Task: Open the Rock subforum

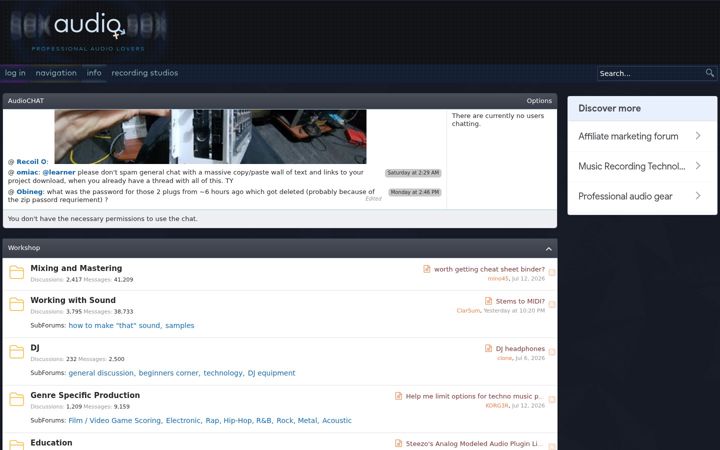Action: coord(285,421)
